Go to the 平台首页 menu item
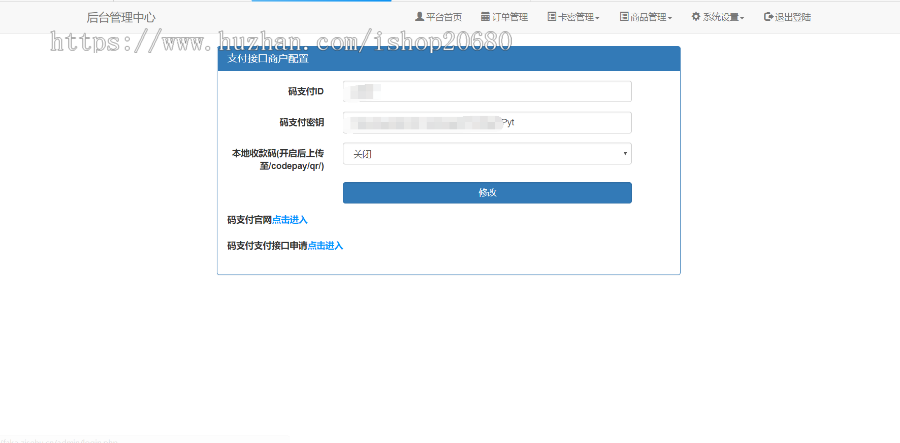The image size is (900, 443). pyautogui.click(x=444, y=17)
